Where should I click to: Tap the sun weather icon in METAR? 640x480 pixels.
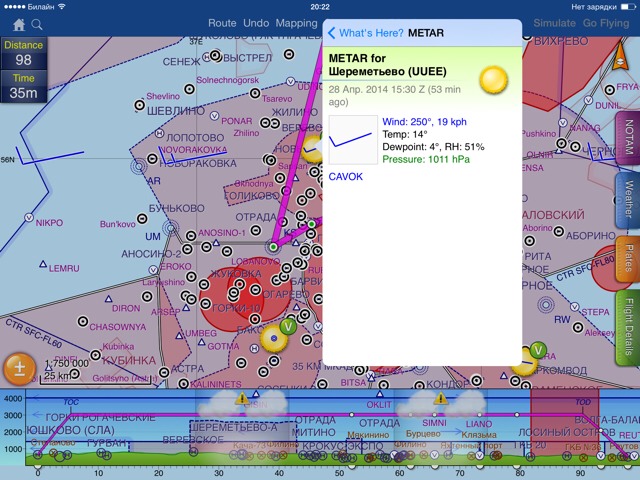click(x=493, y=78)
